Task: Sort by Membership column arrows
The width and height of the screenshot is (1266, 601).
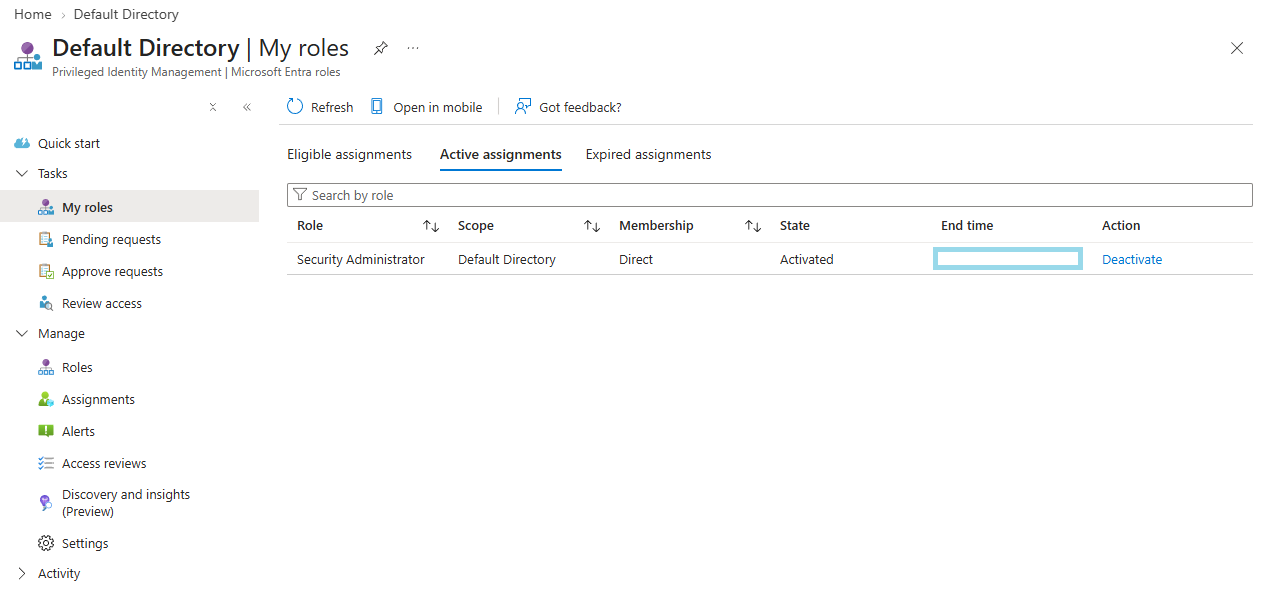Action: tap(753, 226)
